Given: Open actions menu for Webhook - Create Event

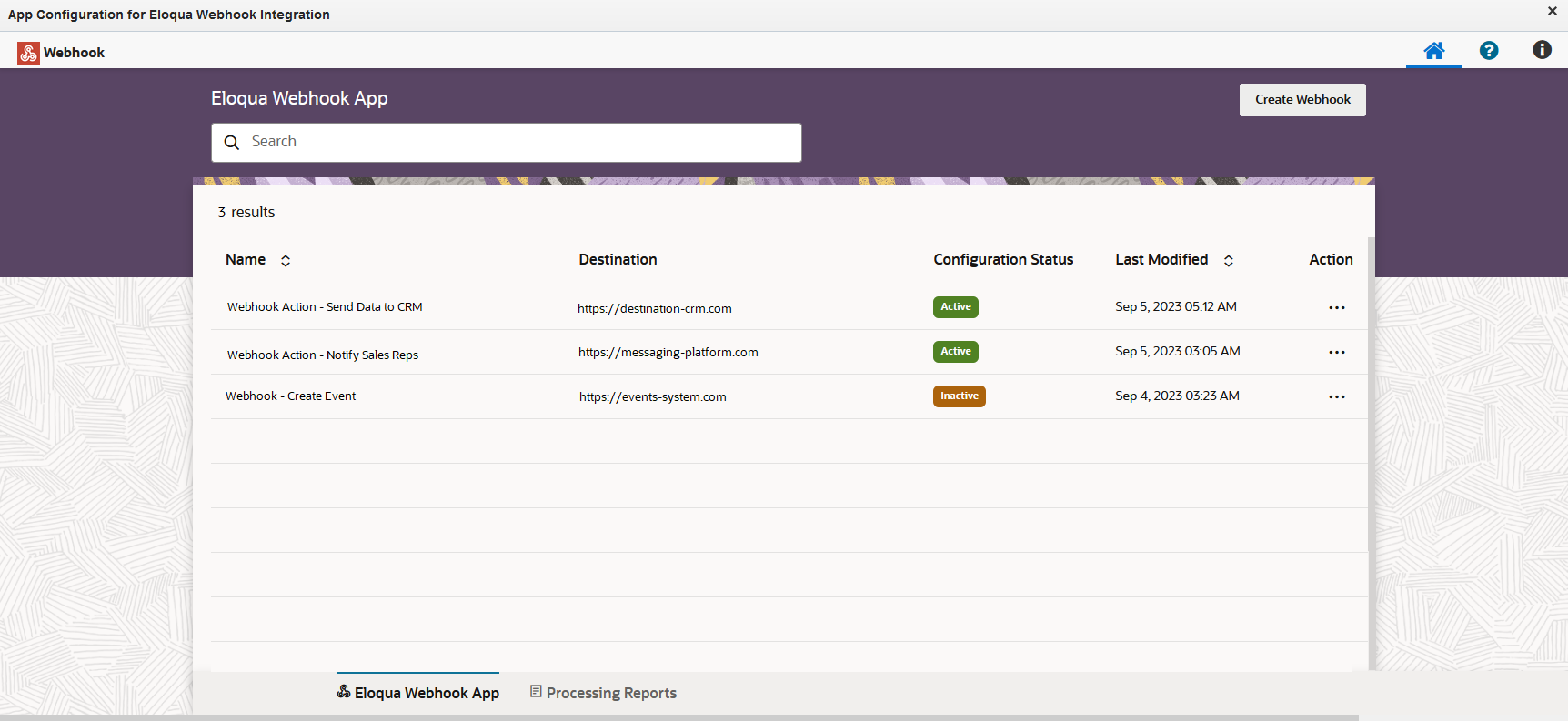Looking at the screenshot, I should [1337, 396].
